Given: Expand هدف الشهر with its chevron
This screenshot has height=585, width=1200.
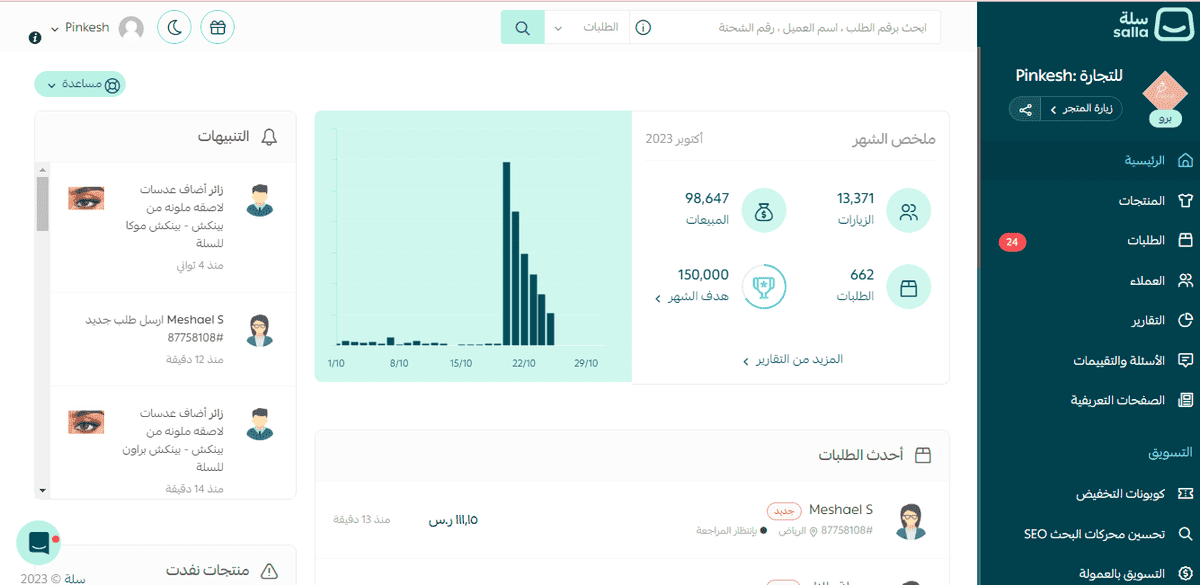Looking at the screenshot, I should (660, 298).
